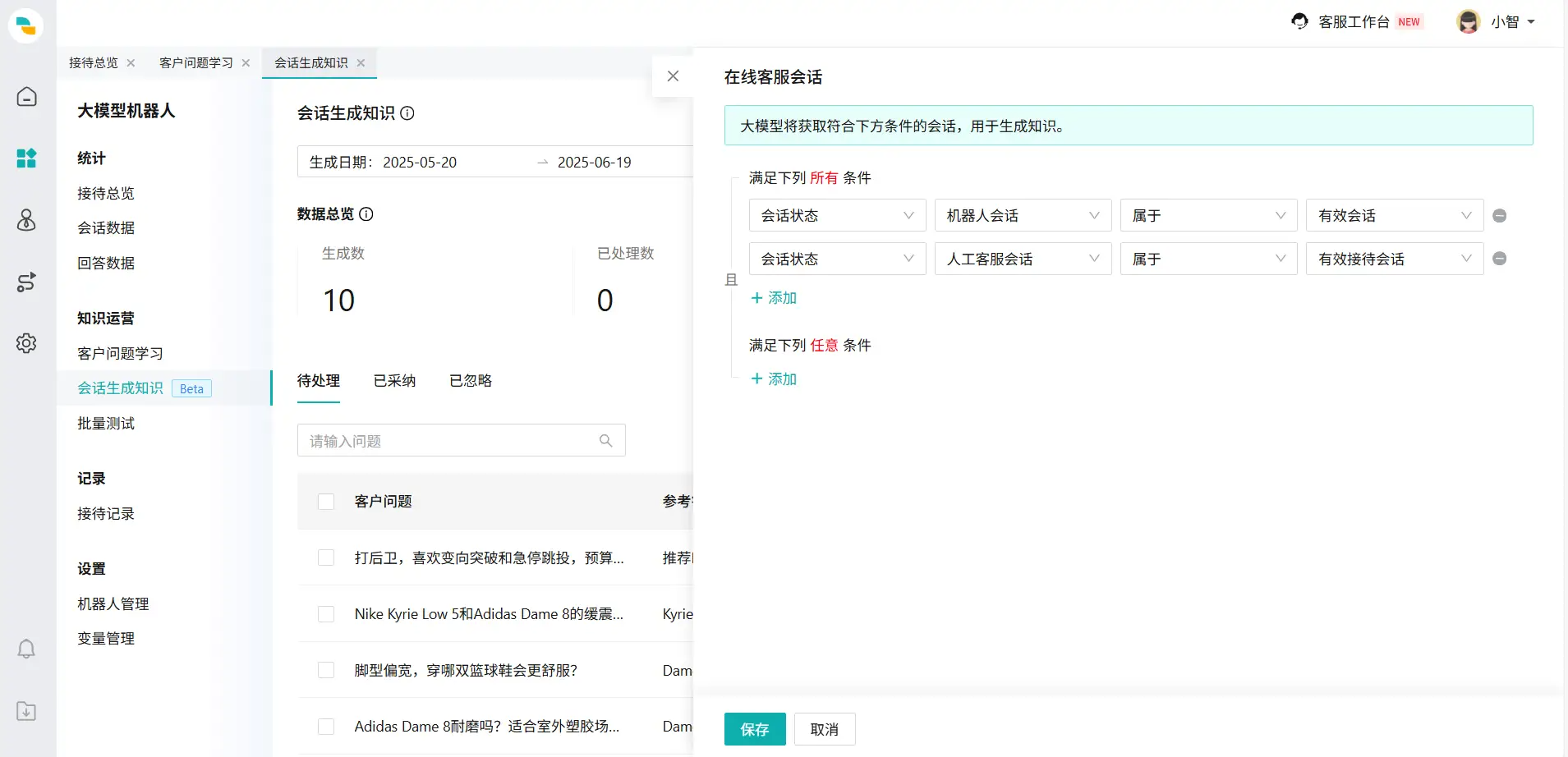
Task: Open the second row 会话状态 dropdown
Action: click(838, 259)
